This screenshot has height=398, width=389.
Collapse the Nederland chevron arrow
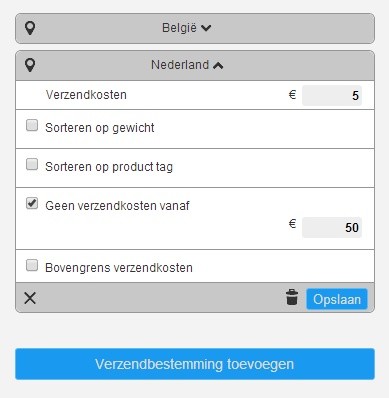pos(218,66)
